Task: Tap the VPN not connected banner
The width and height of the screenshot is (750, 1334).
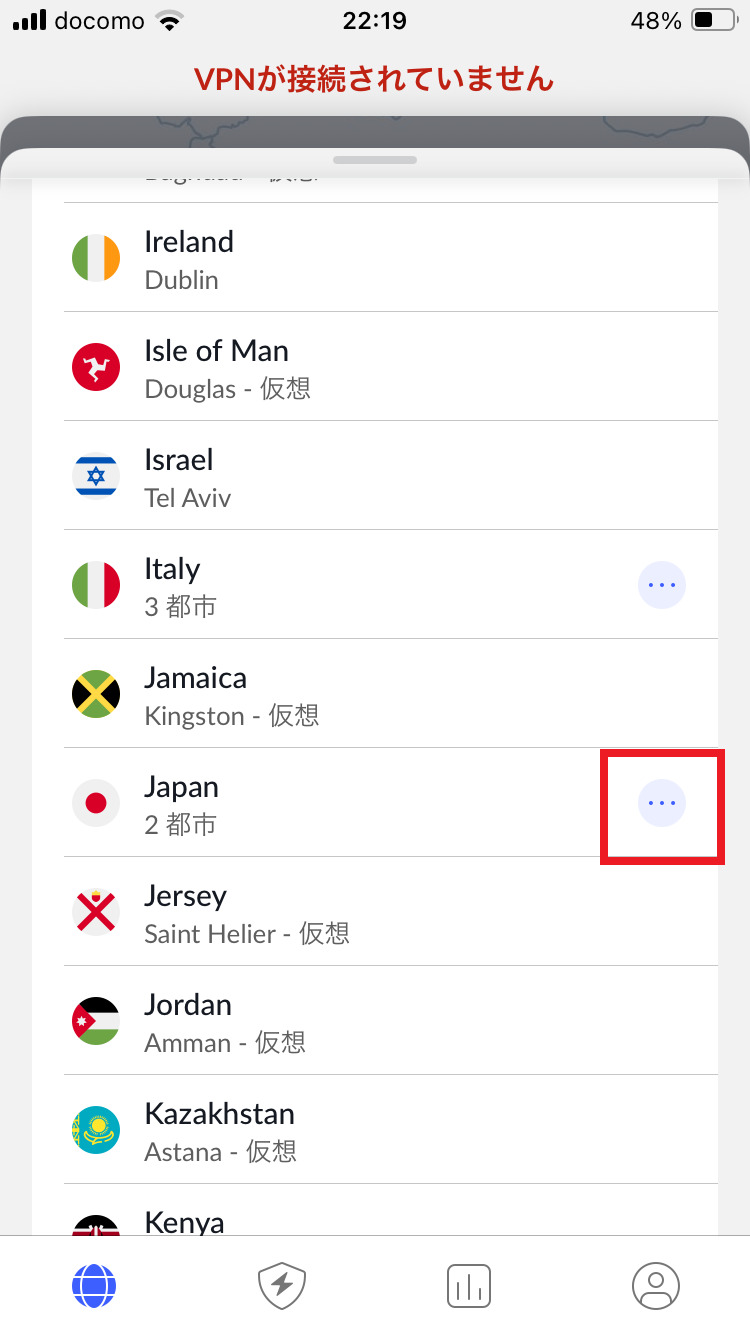Action: tap(375, 79)
